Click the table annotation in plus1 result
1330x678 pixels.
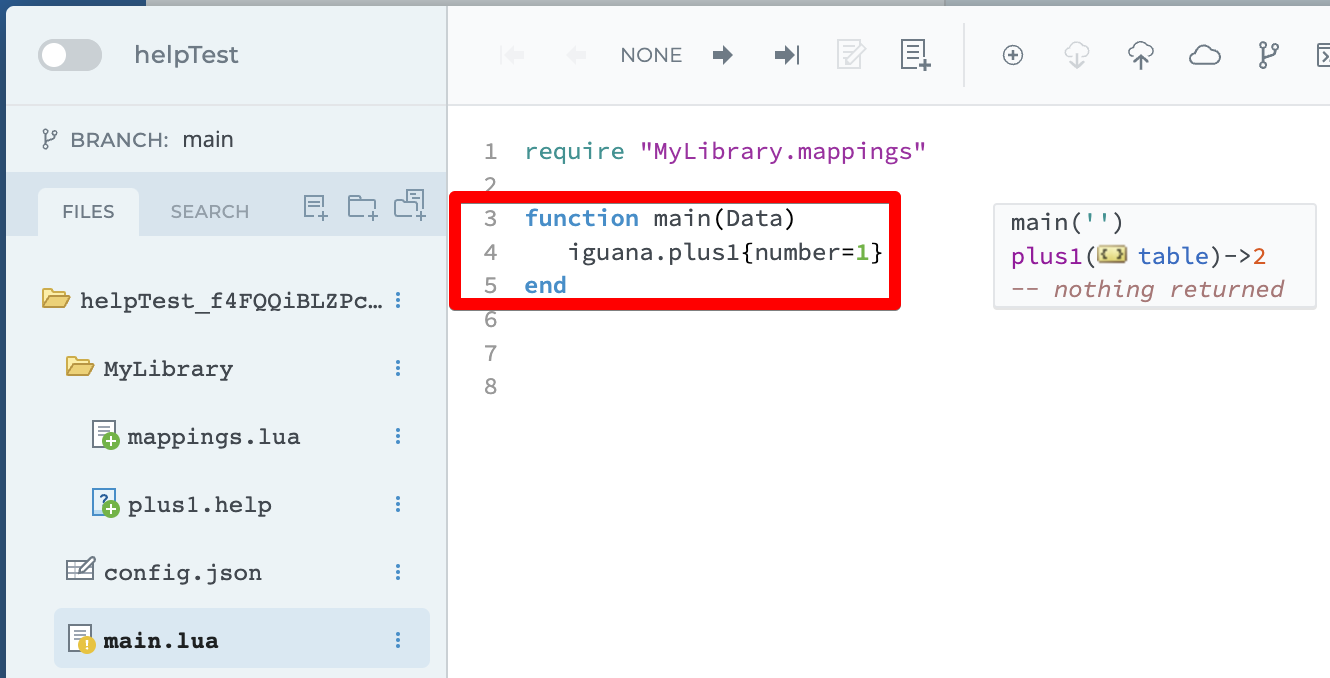click(x=1172, y=256)
